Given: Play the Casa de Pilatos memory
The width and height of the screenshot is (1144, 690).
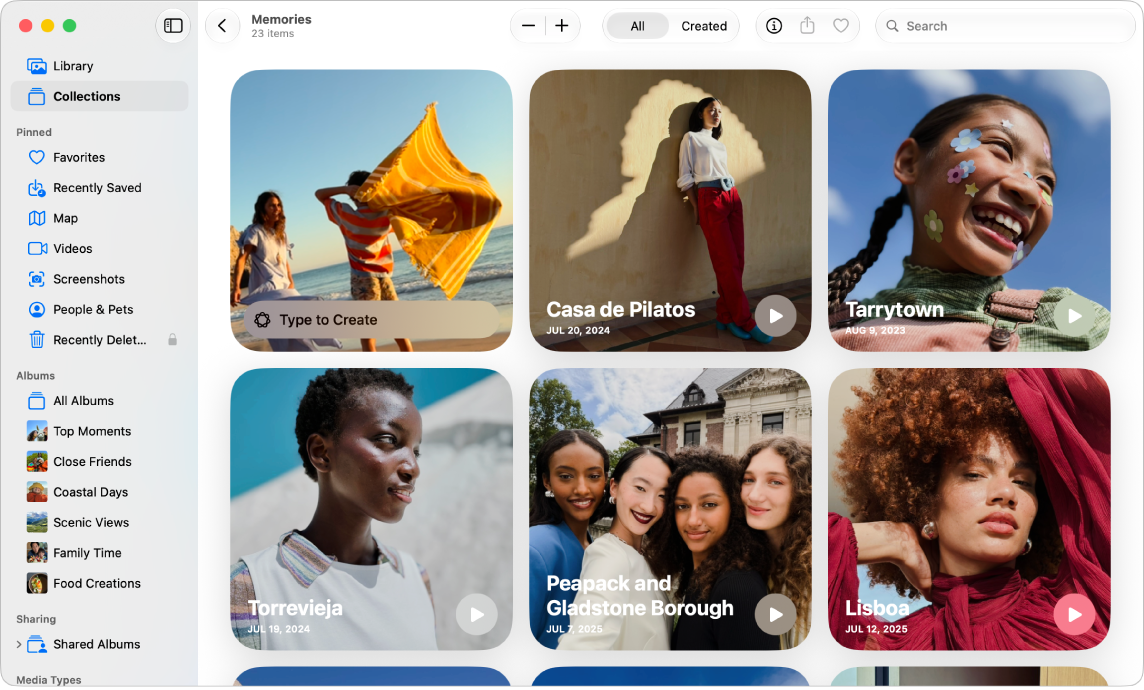Looking at the screenshot, I should pos(776,316).
